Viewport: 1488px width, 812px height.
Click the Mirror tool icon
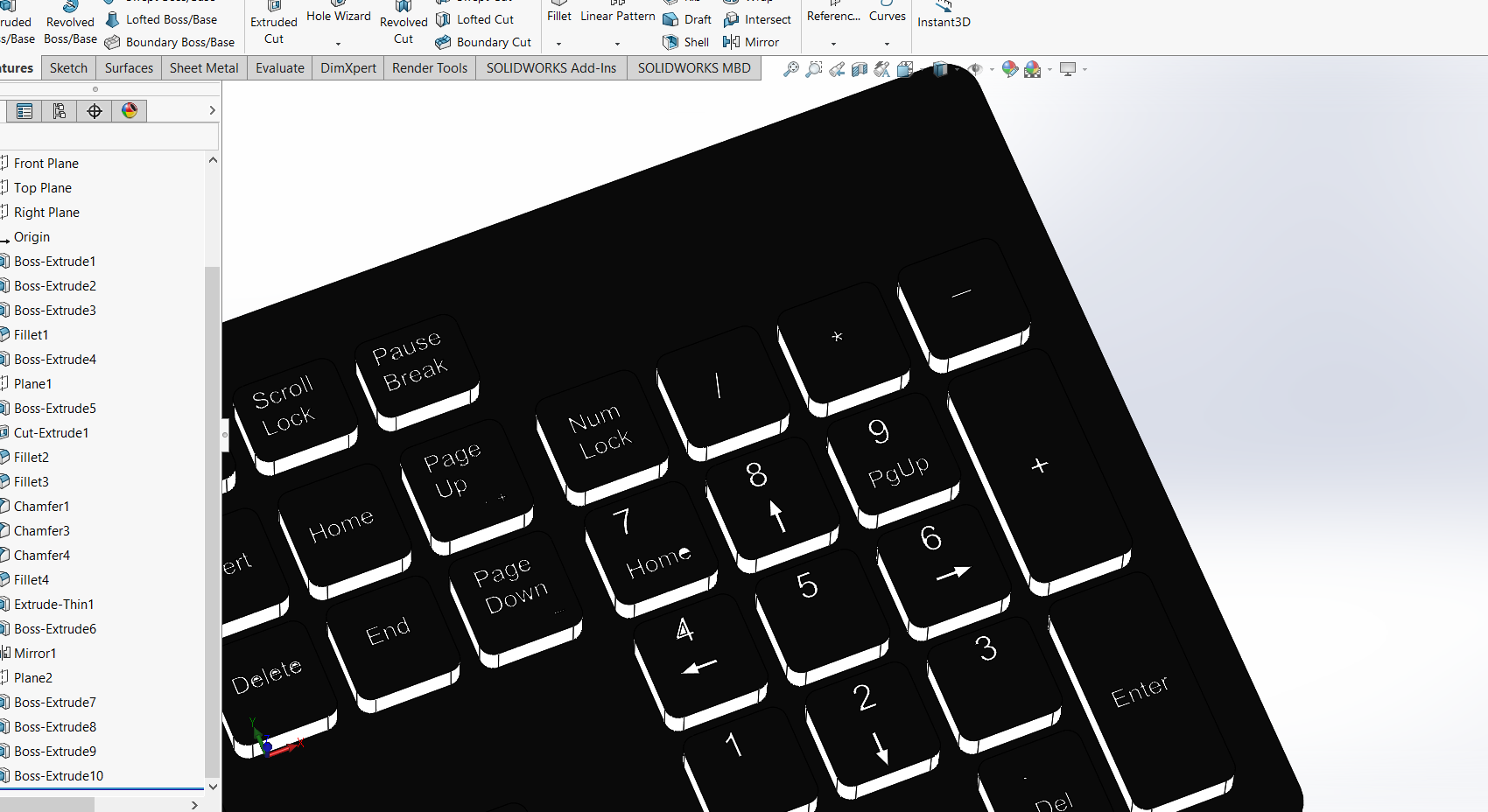pyautogui.click(x=731, y=42)
